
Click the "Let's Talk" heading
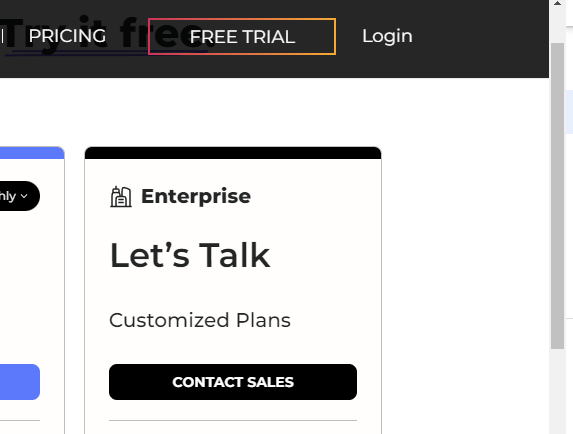[190, 255]
